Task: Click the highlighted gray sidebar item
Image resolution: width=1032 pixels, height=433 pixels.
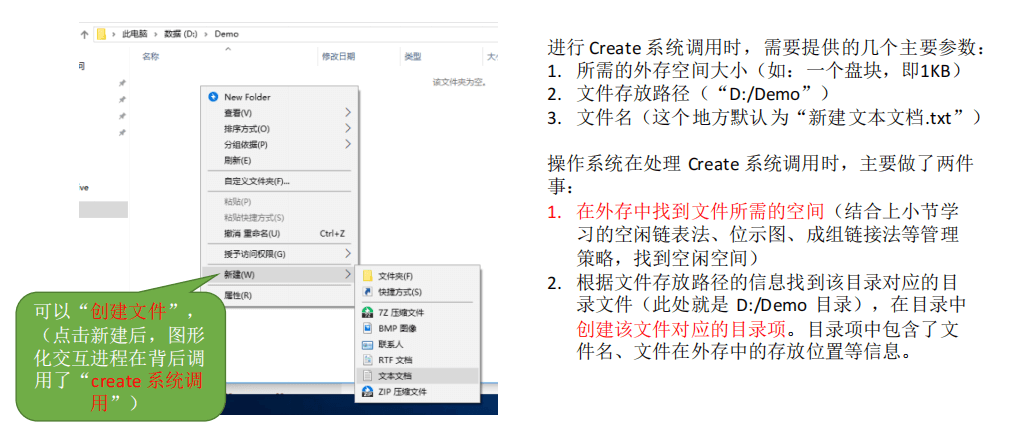Action: pyautogui.click(x=103, y=210)
